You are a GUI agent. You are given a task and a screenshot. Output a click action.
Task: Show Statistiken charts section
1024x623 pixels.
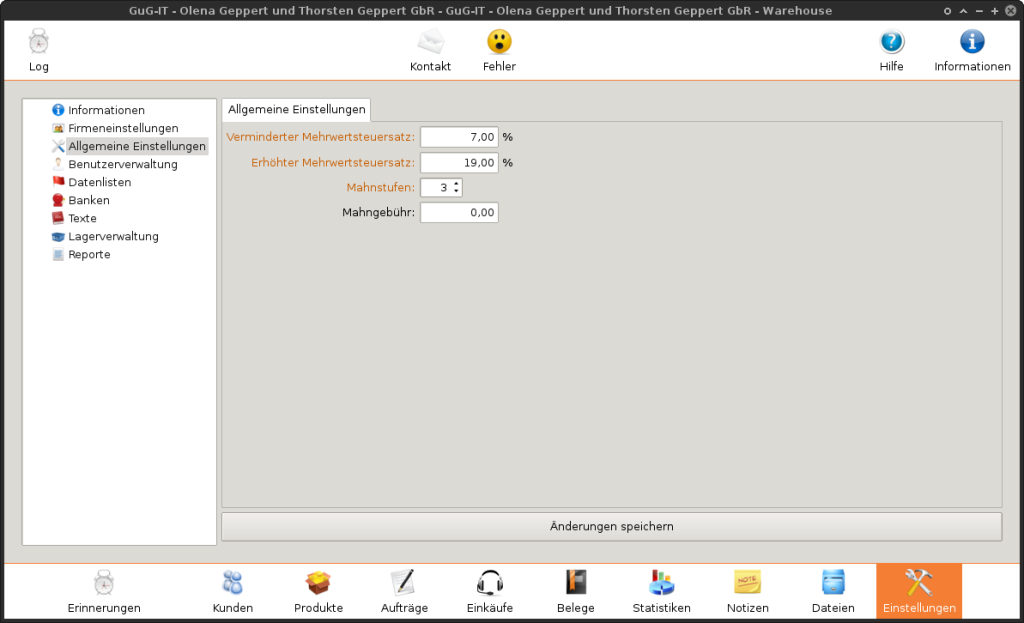661,582
